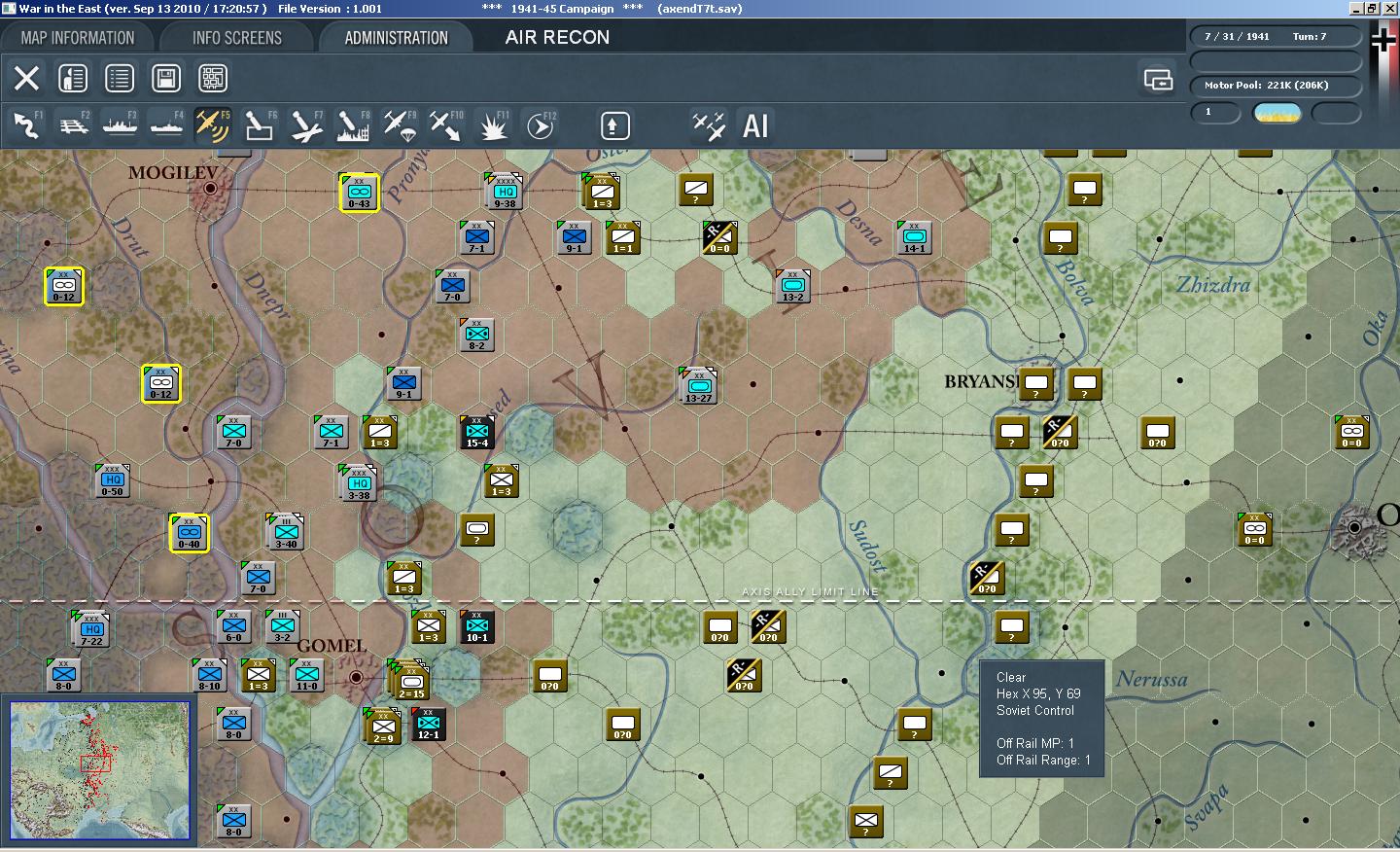Switch to the INFO SCREENS tab
1400x852 pixels.
click(x=237, y=38)
